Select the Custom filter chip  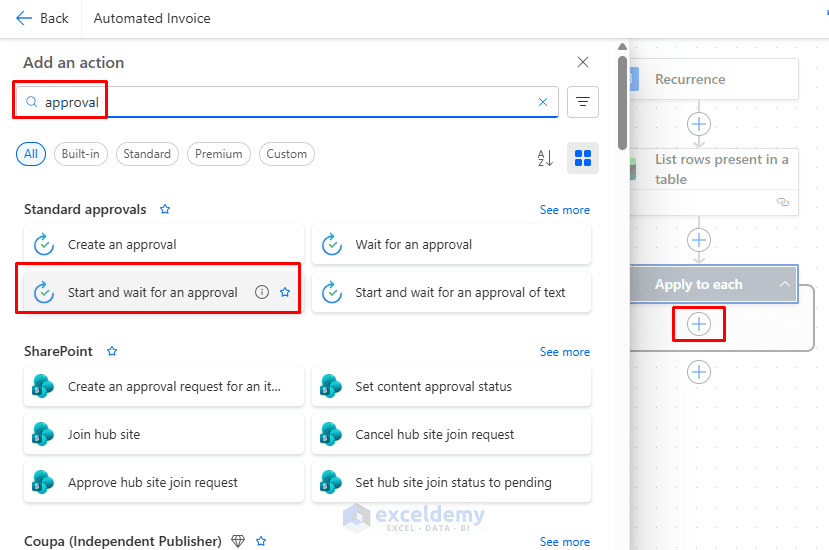(287, 154)
